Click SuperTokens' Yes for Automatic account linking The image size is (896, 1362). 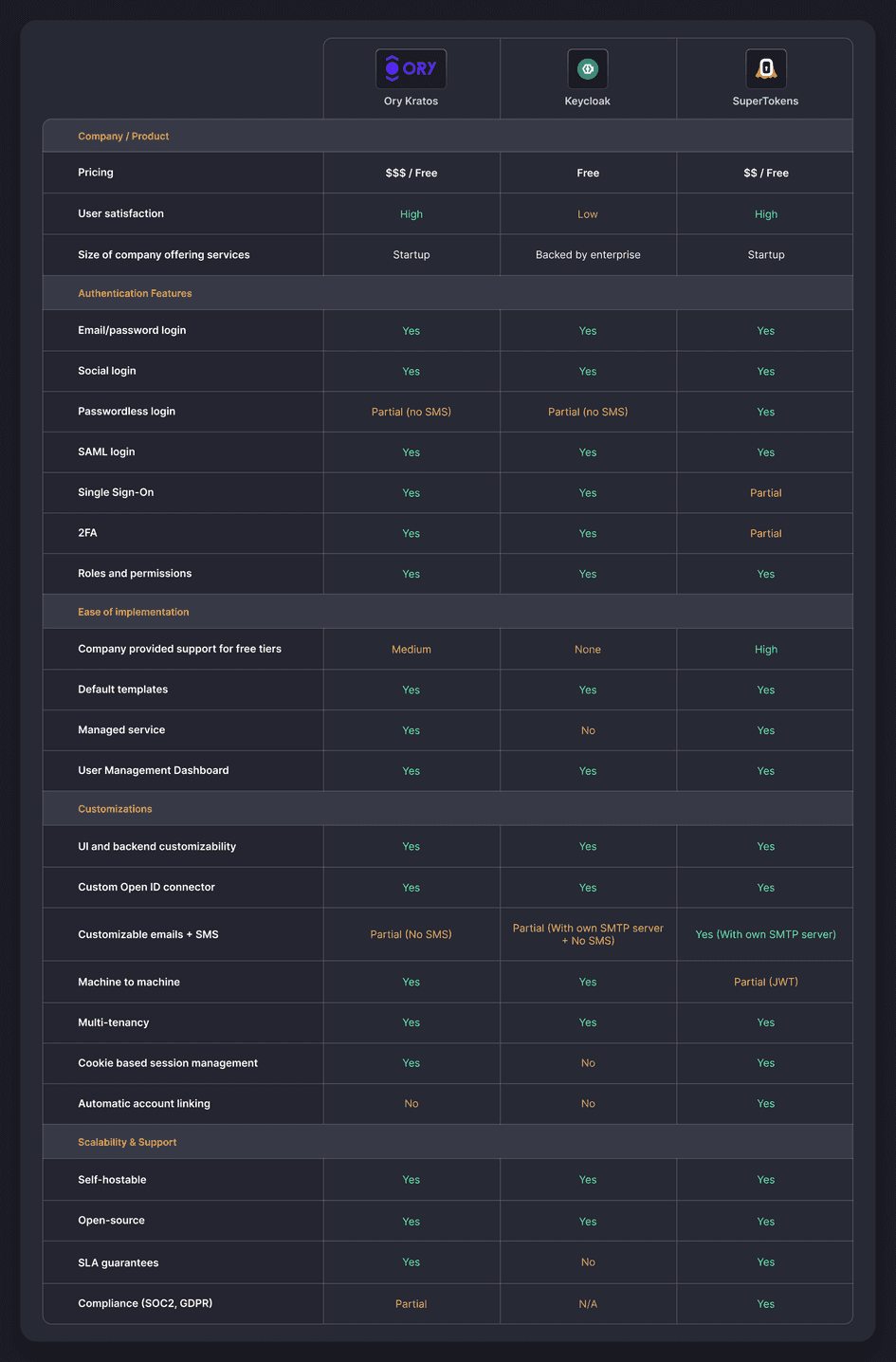point(765,1103)
